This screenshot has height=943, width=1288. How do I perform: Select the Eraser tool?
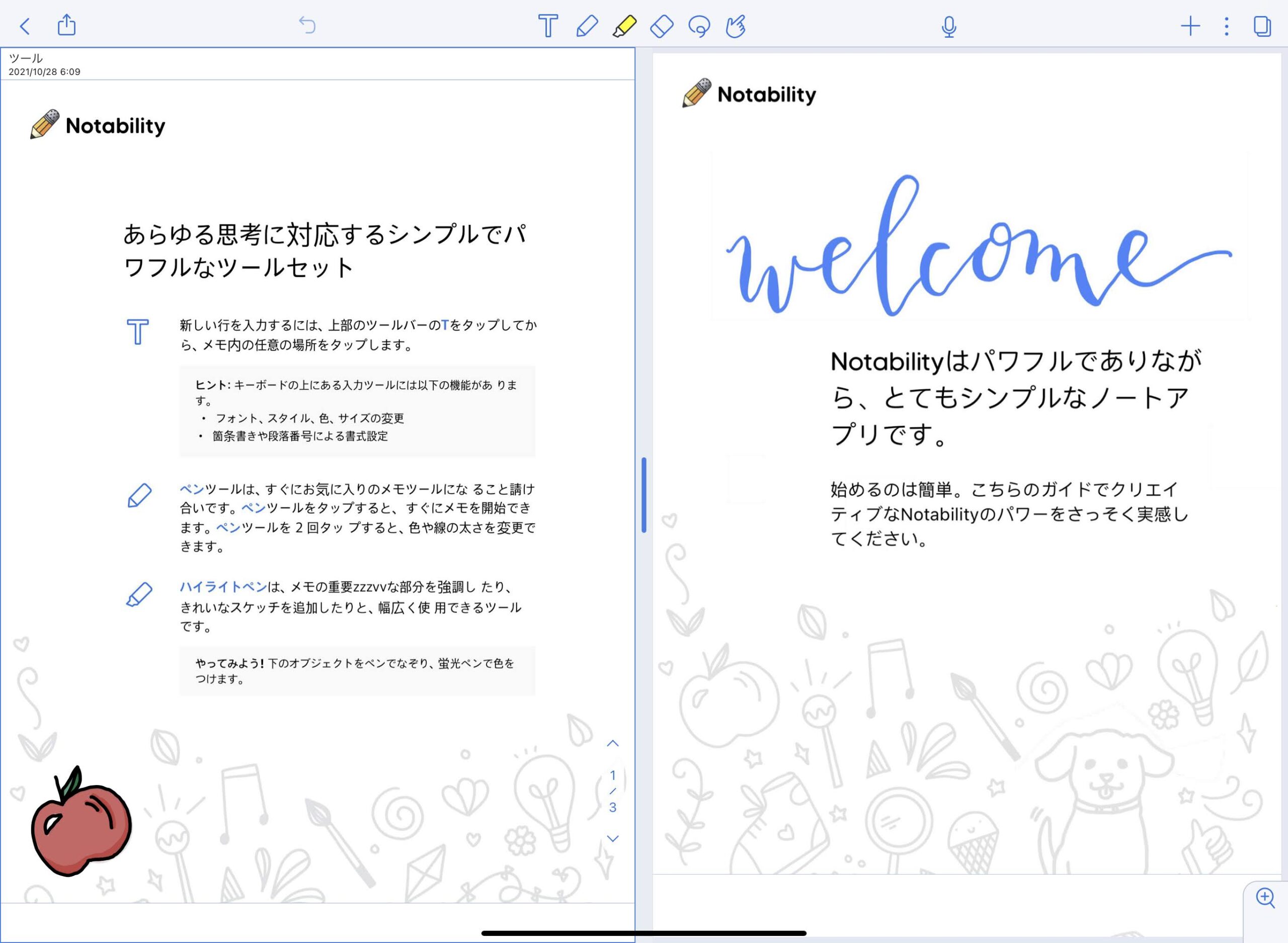662,26
